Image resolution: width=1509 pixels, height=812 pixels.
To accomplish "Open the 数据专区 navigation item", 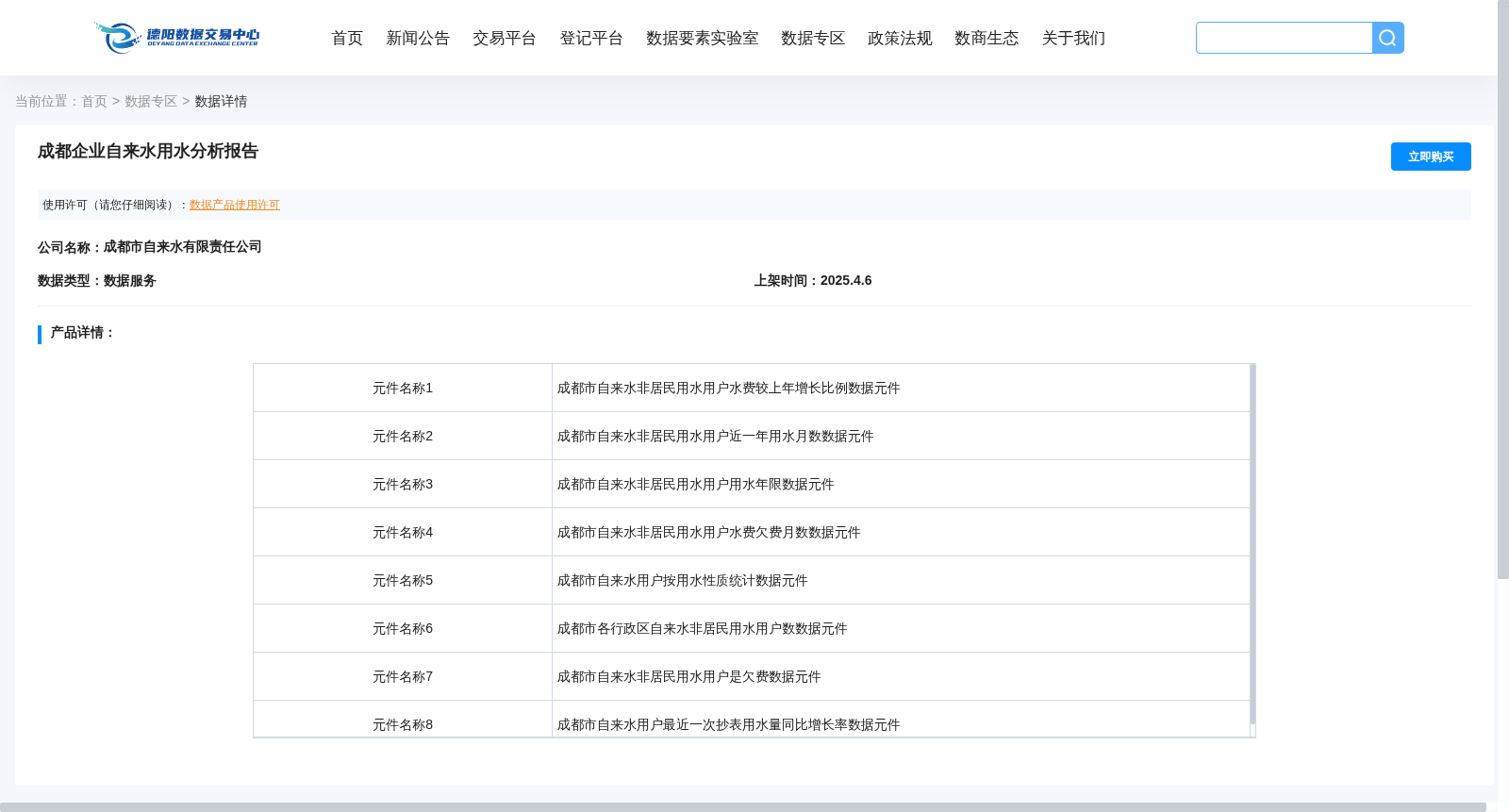I will tap(813, 38).
